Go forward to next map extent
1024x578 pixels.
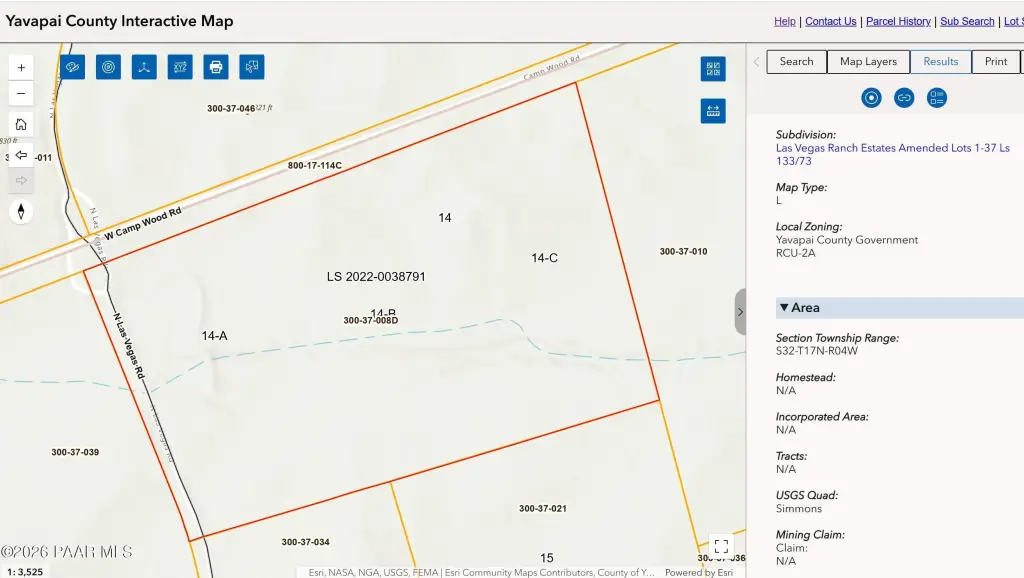(x=21, y=180)
